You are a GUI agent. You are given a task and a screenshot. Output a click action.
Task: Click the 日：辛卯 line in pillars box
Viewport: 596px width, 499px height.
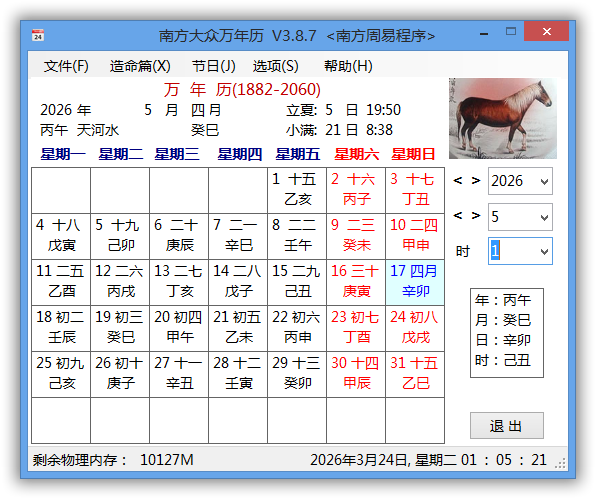coord(502,339)
